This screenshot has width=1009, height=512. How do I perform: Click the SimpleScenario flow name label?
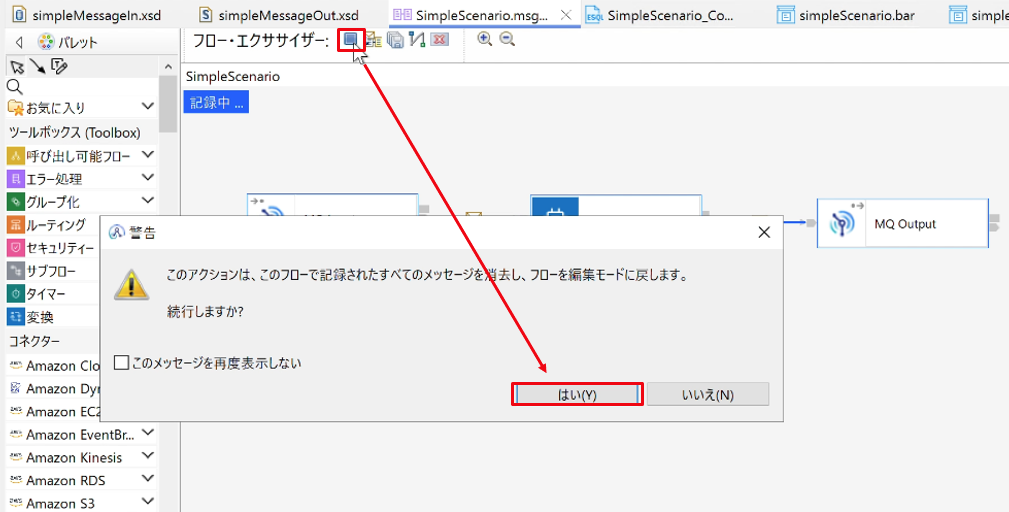pos(233,77)
